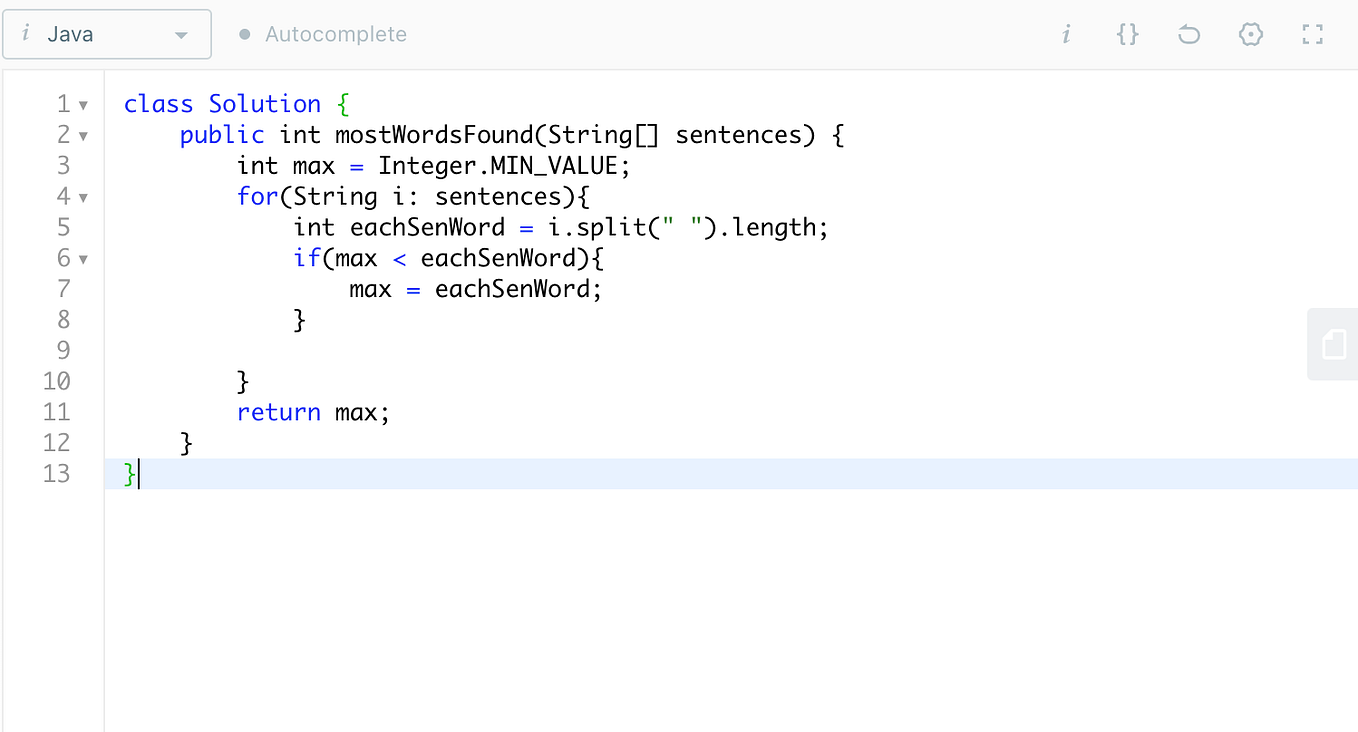The height and width of the screenshot is (732, 1358).
Task: Fold the if block on line 6
Action: point(83,259)
